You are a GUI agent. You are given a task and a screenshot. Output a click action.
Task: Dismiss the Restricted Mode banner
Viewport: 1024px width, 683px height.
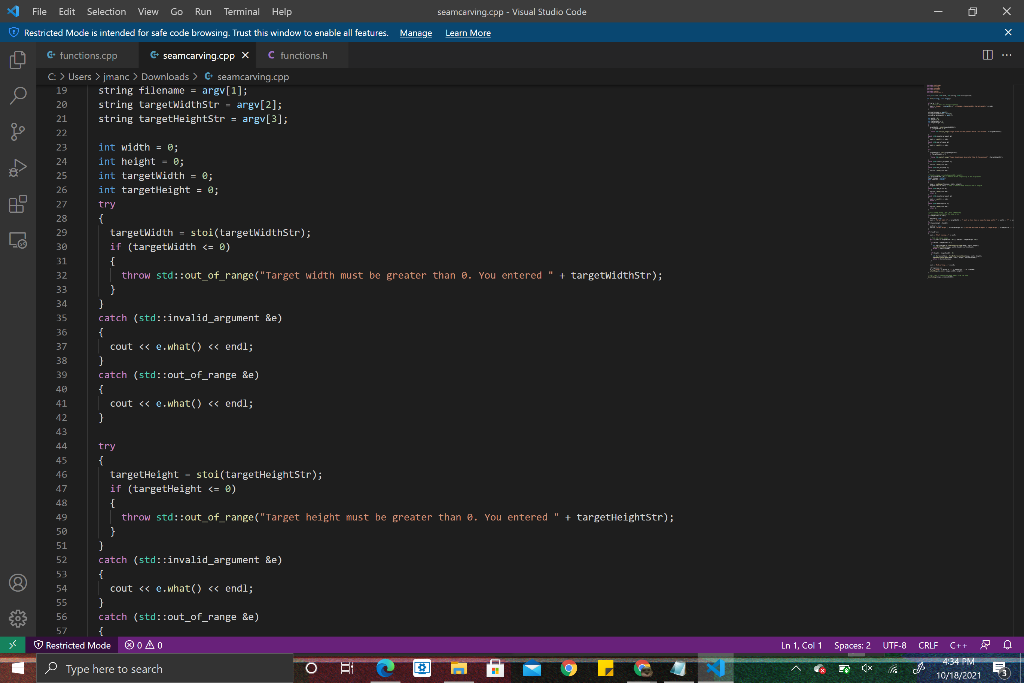click(x=1007, y=32)
